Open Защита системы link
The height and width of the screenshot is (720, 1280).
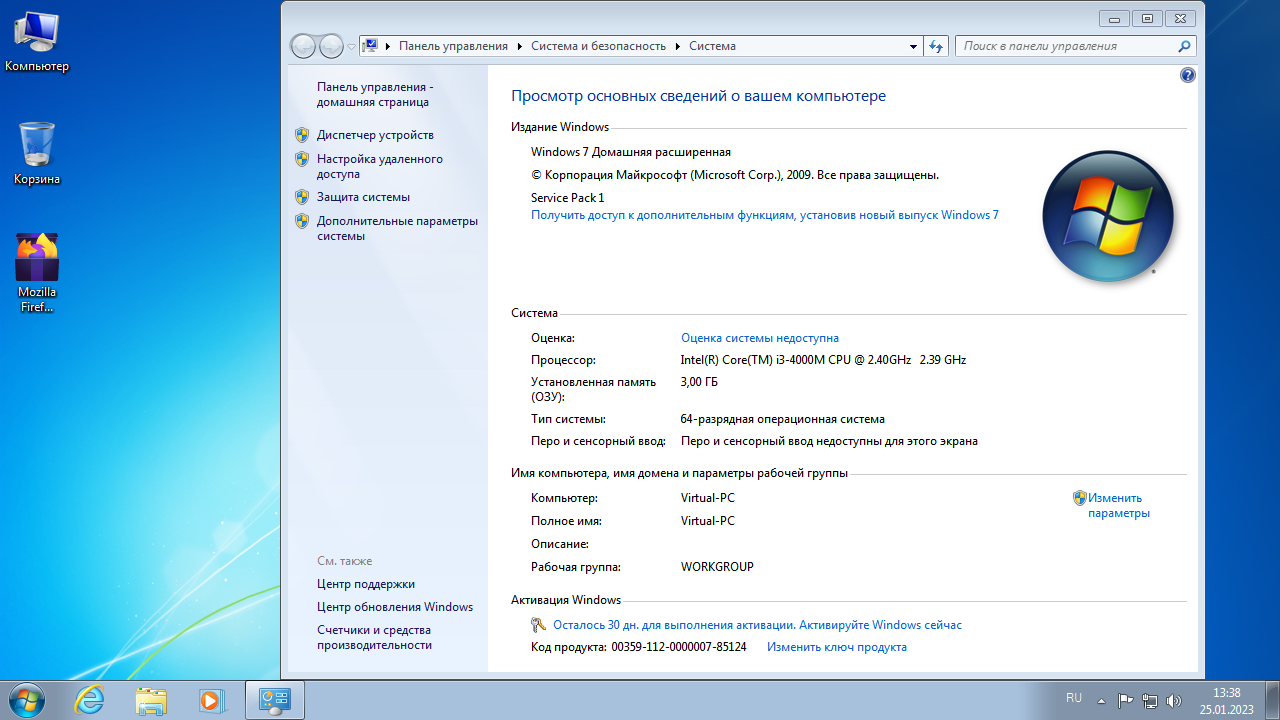click(x=363, y=197)
